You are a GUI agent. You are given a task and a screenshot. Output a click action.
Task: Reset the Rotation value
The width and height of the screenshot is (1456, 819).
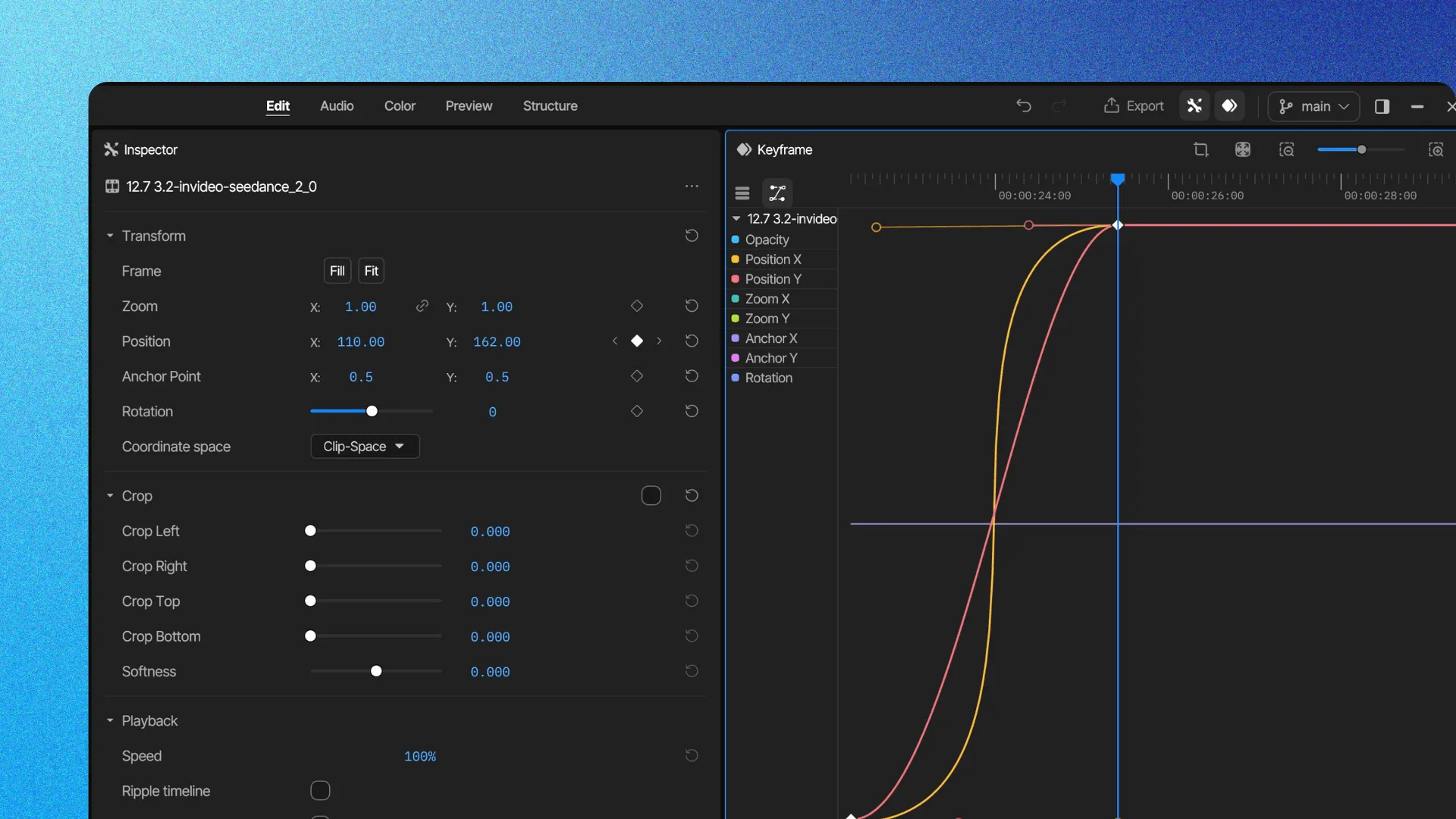coord(692,411)
